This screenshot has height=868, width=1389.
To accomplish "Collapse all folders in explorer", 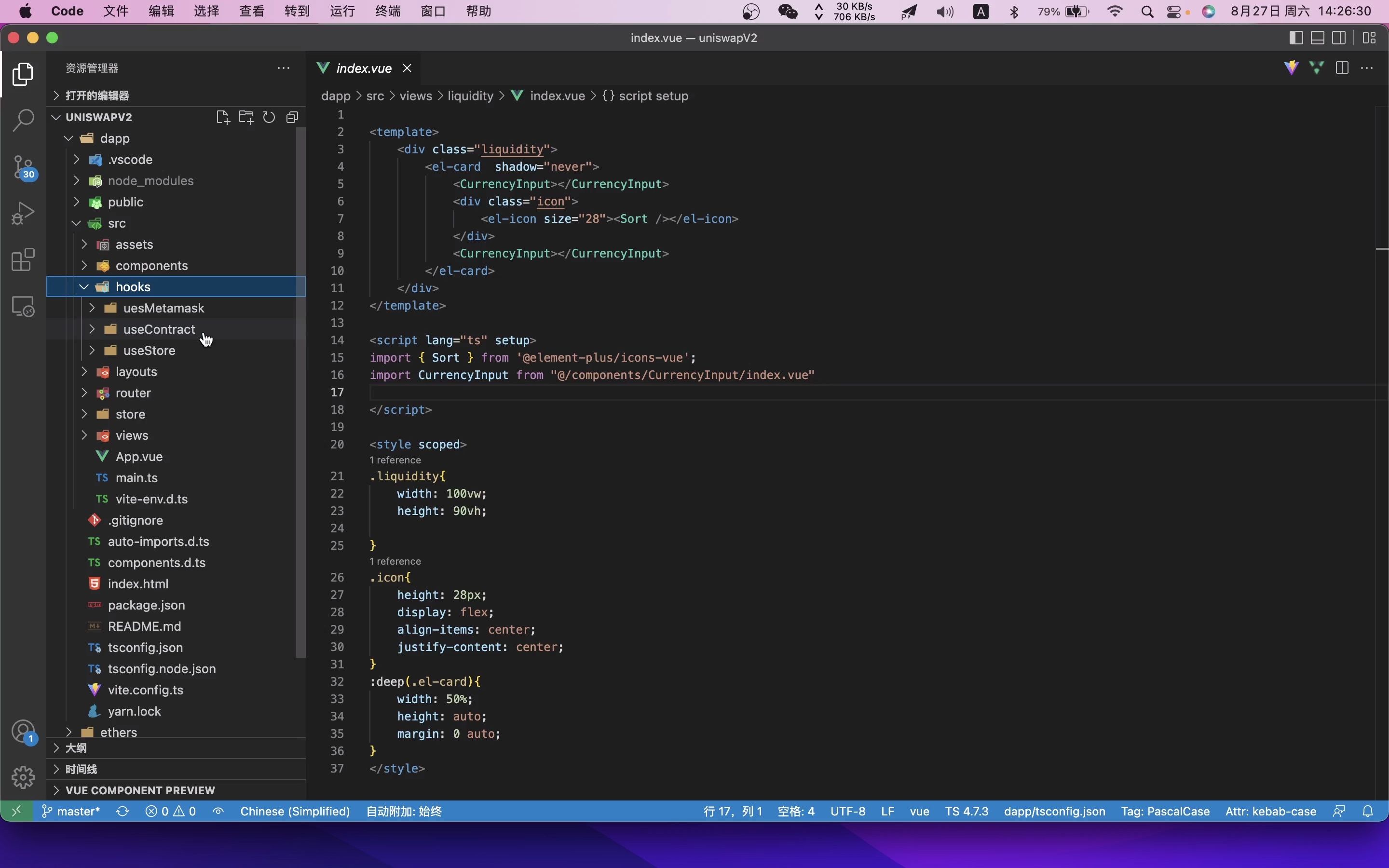I will (x=292, y=117).
